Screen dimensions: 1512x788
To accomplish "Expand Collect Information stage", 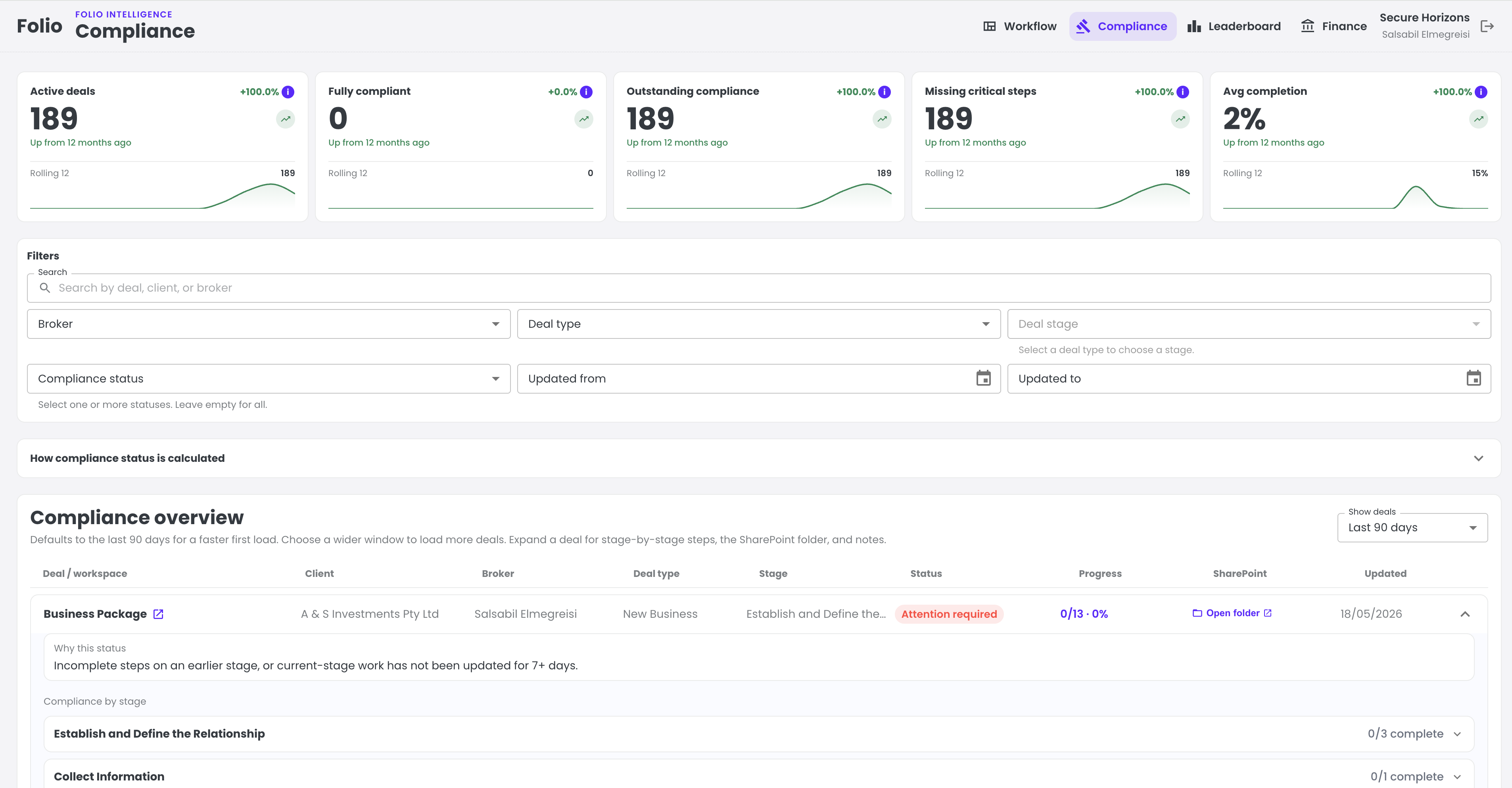I will 758,776.
